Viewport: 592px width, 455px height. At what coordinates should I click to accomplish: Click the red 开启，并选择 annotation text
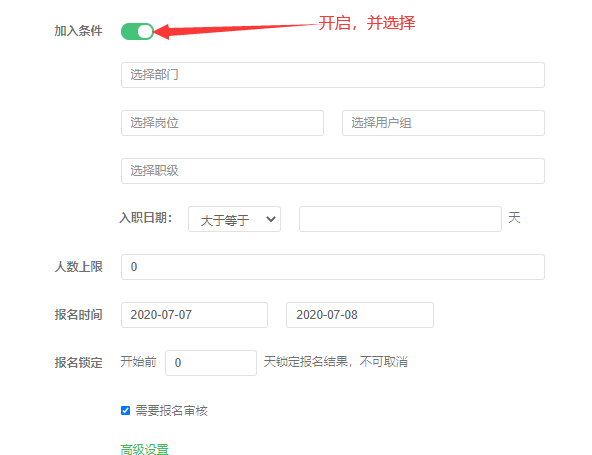point(367,23)
